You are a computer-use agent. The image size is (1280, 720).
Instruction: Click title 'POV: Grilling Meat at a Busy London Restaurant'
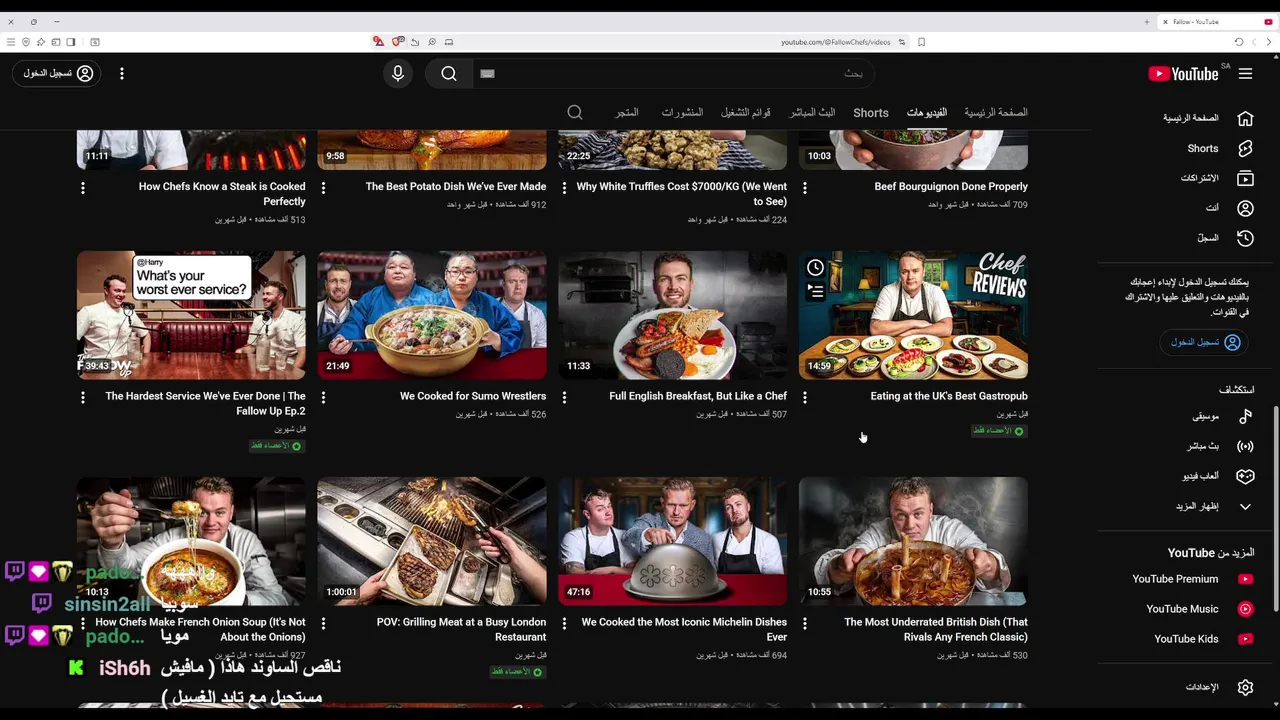(x=461, y=629)
